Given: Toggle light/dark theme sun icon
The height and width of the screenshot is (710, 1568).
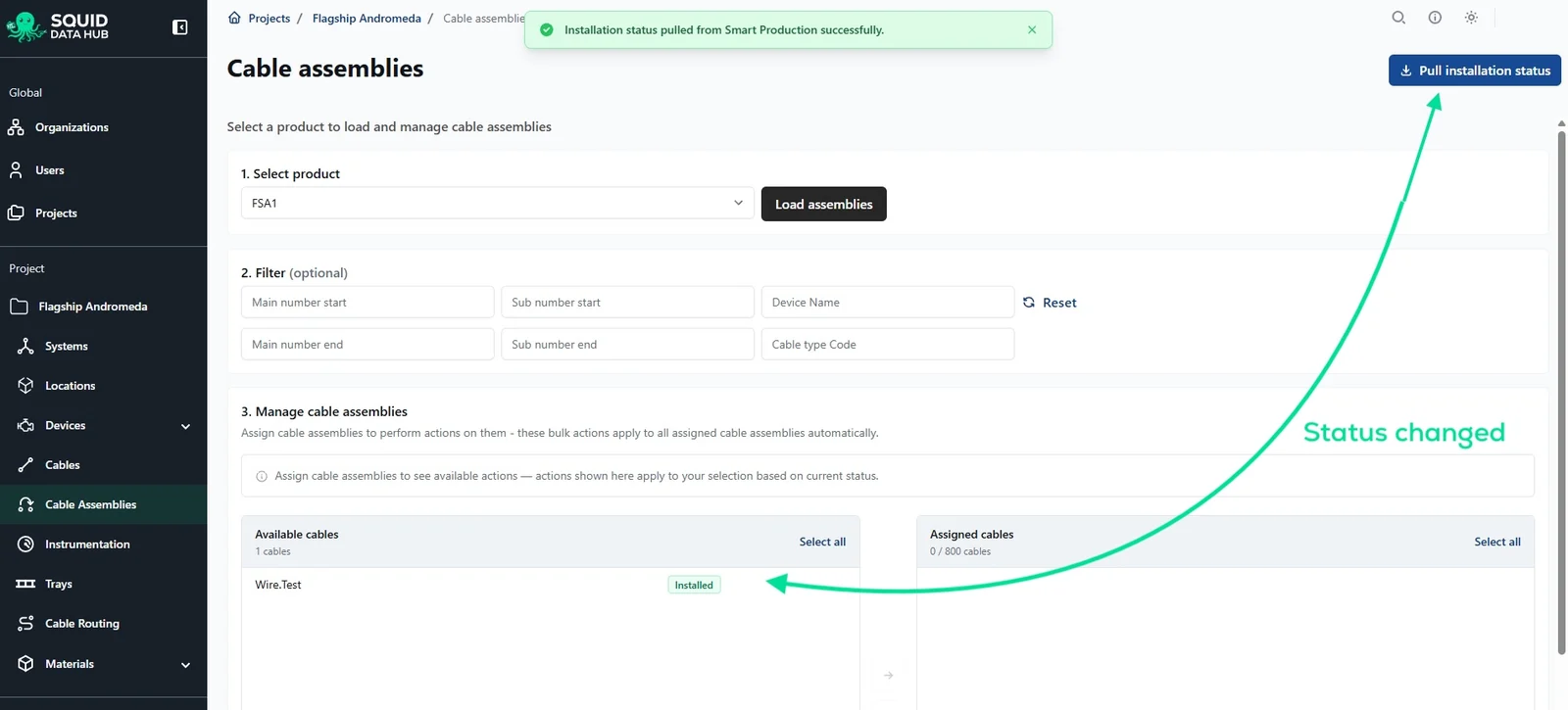Looking at the screenshot, I should 1471,18.
